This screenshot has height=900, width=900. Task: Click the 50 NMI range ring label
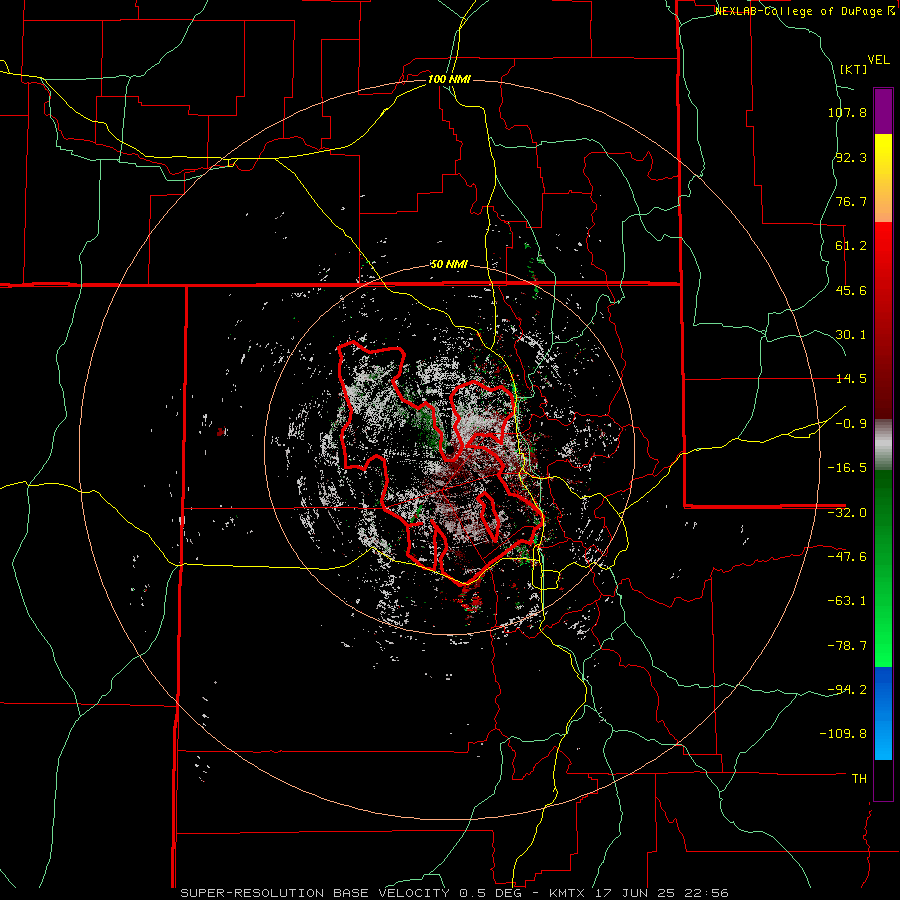[449, 265]
